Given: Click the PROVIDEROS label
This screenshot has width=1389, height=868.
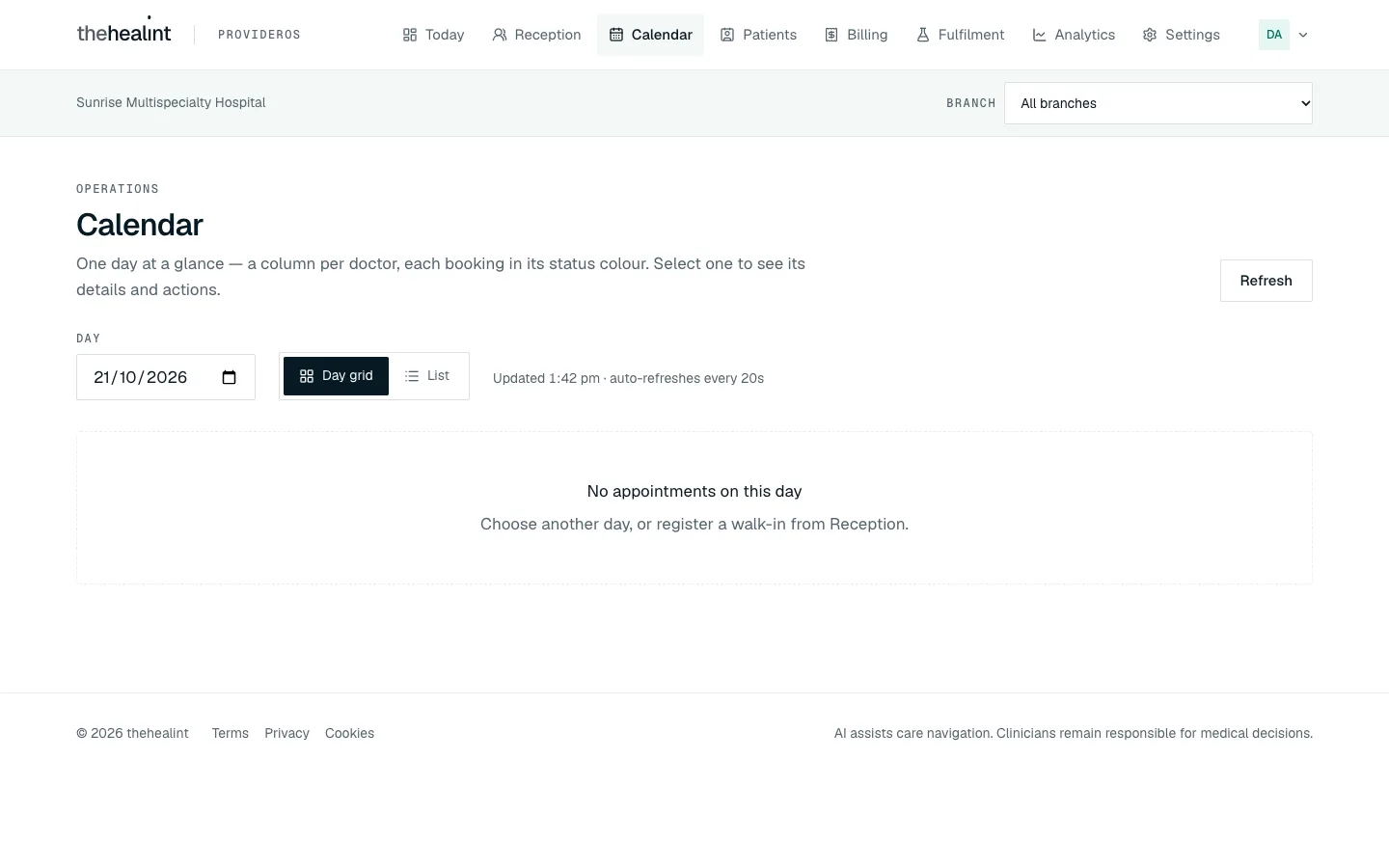Looking at the screenshot, I should click(259, 35).
